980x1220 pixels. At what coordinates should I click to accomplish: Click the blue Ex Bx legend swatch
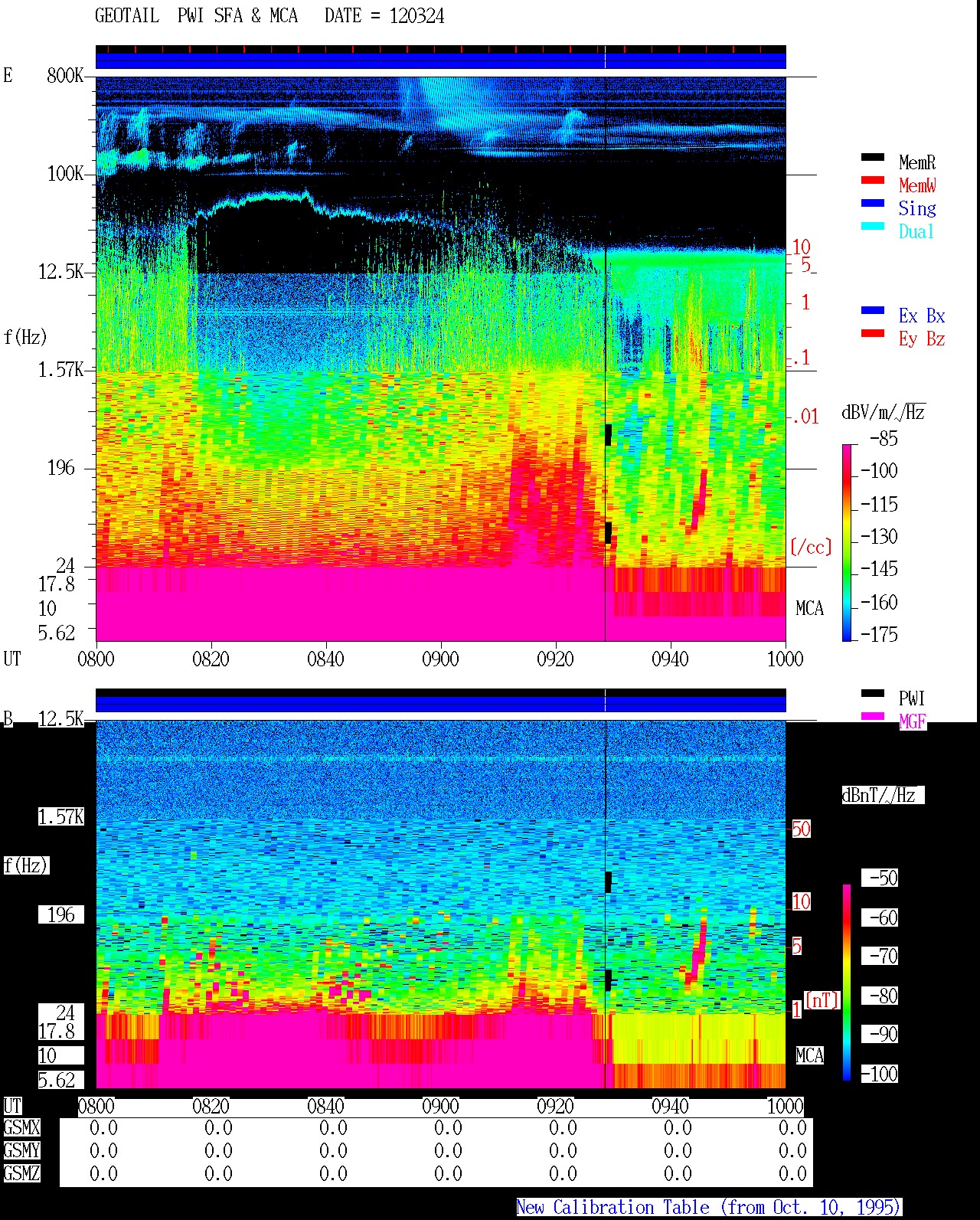point(873,310)
